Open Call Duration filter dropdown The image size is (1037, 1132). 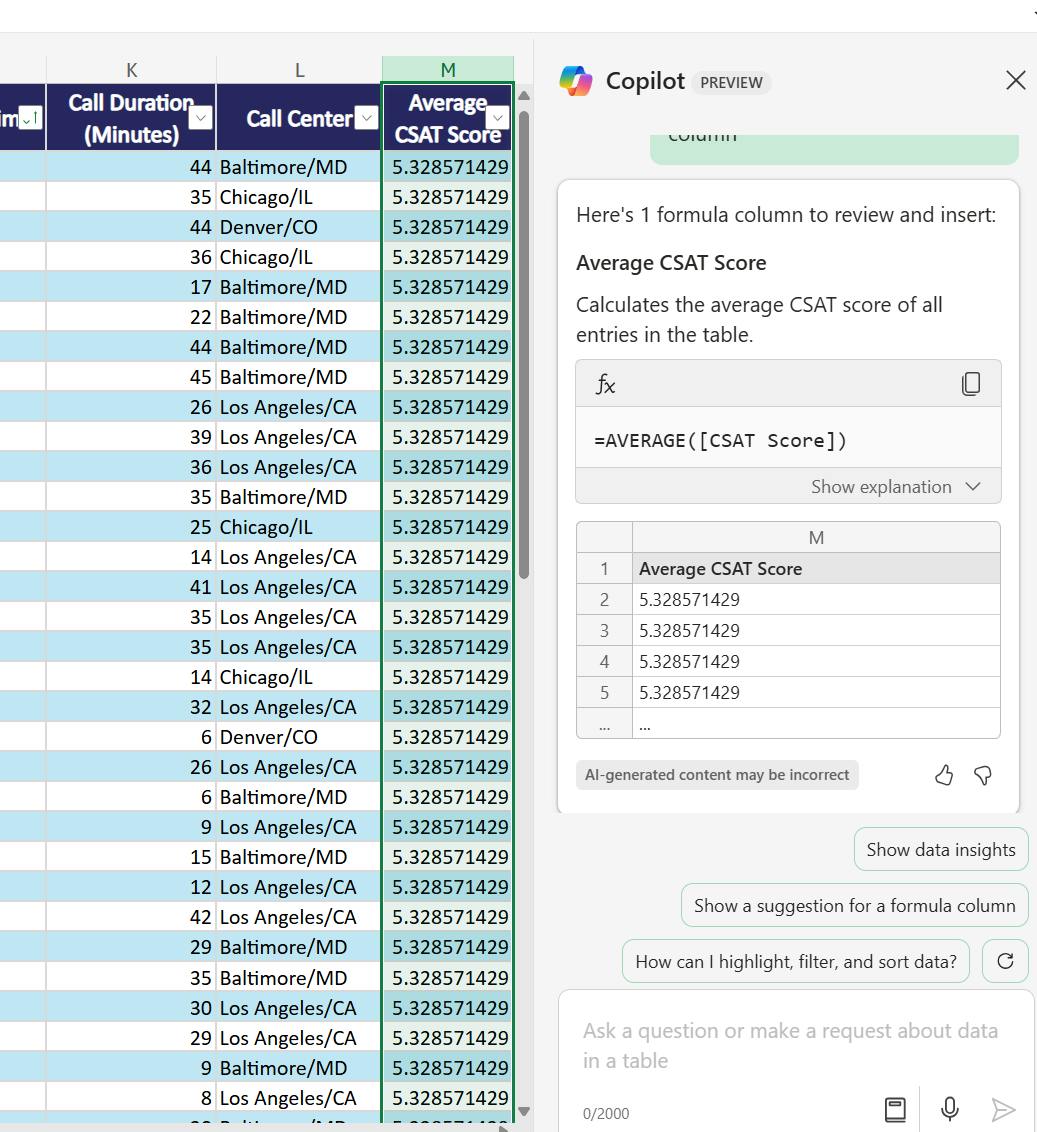pyautogui.click(x=200, y=117)
